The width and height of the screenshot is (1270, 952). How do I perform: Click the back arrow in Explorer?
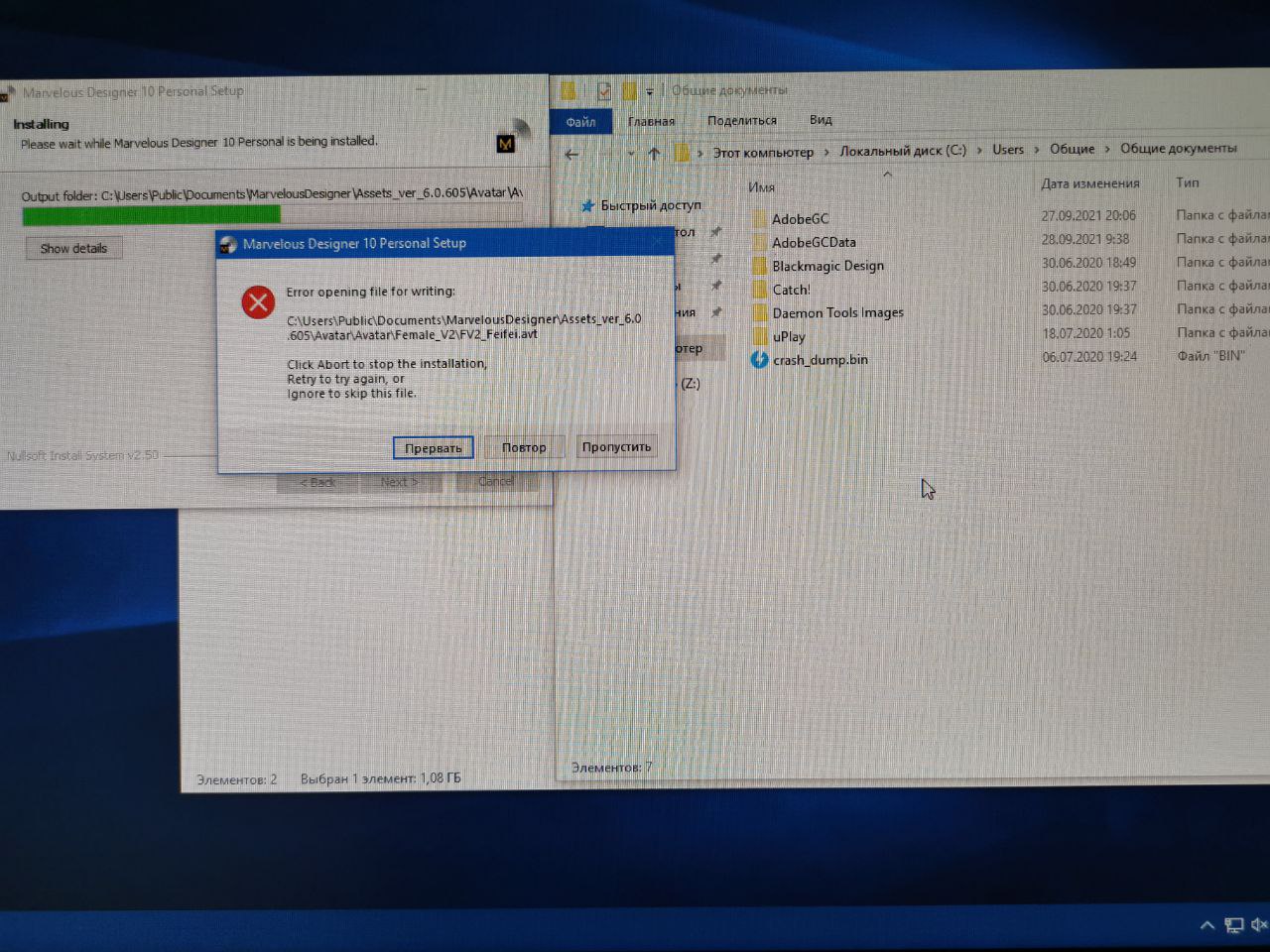571,154
